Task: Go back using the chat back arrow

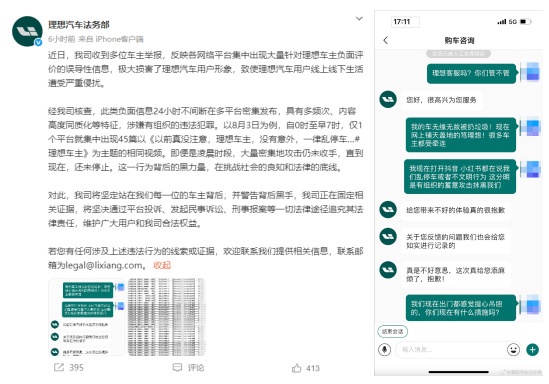Action: [x=386, y=40]
